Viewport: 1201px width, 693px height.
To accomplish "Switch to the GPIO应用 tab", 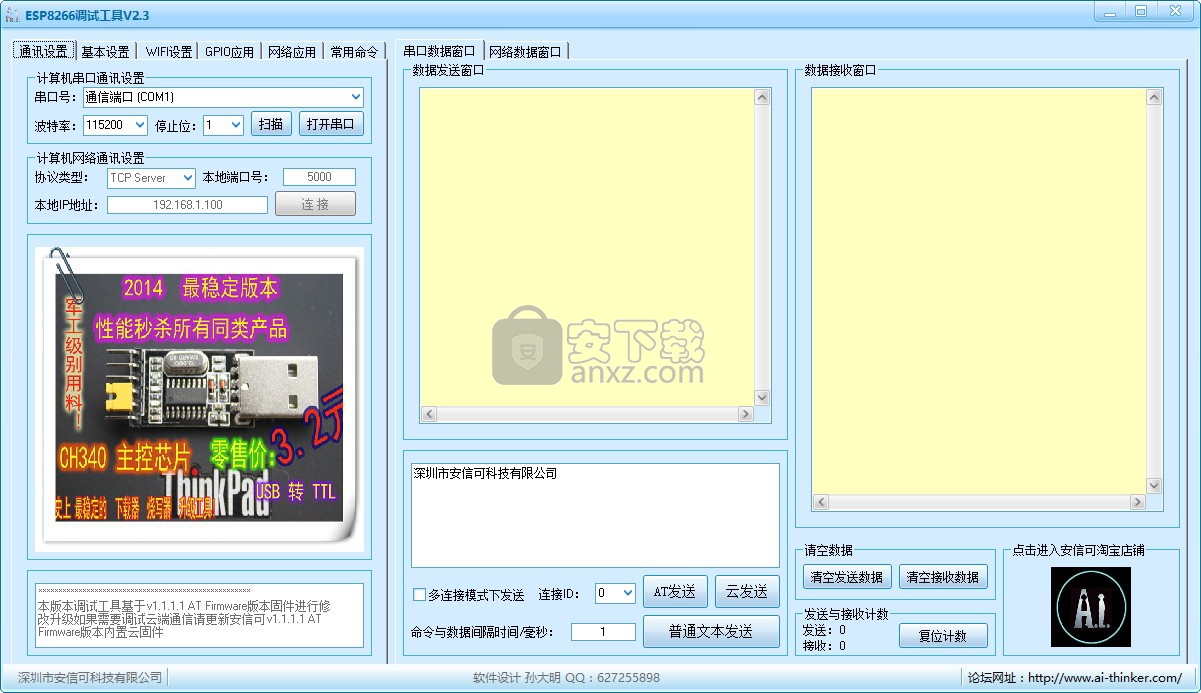I will (x=230, y=52).
